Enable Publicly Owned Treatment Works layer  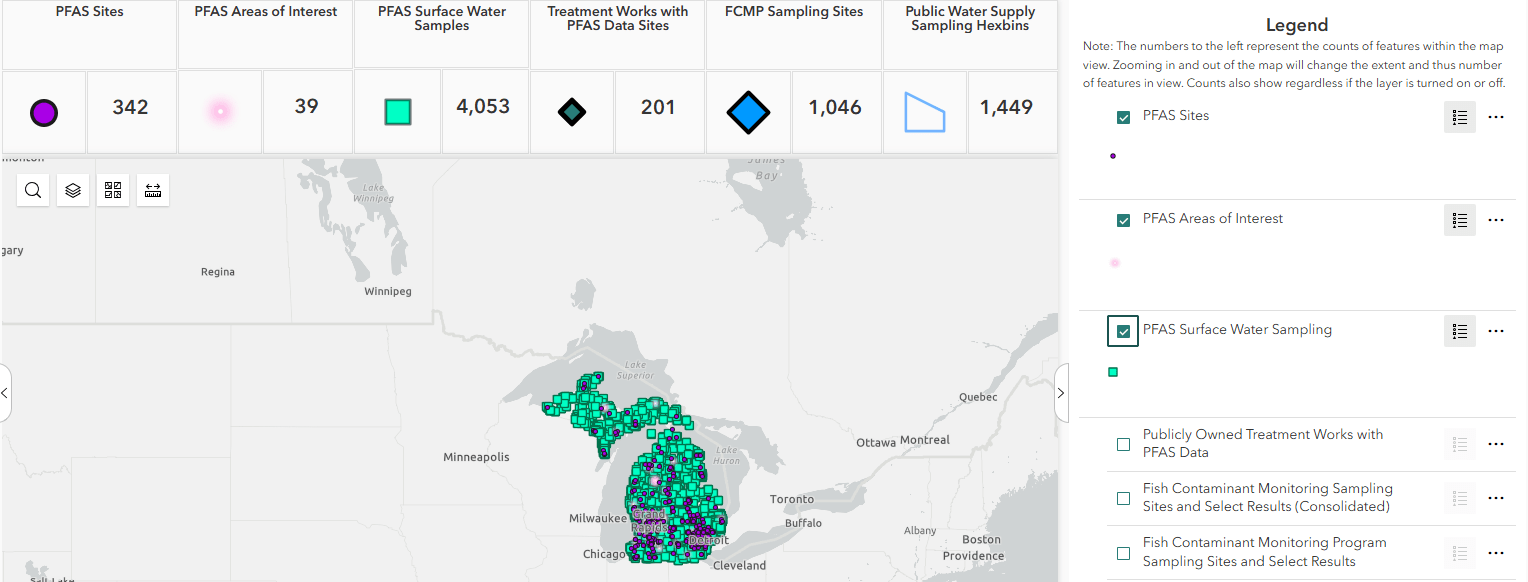pos(1124,444)
